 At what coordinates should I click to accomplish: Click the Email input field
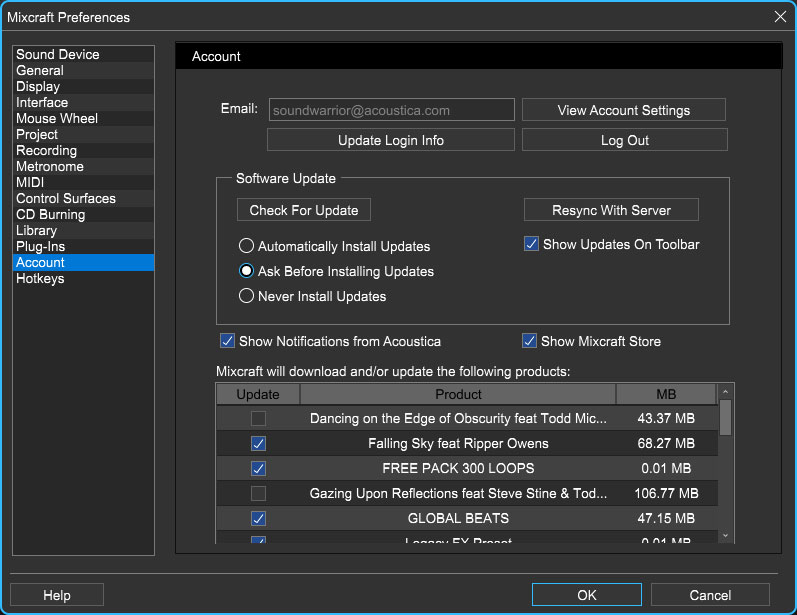click(x=391, y=110)
